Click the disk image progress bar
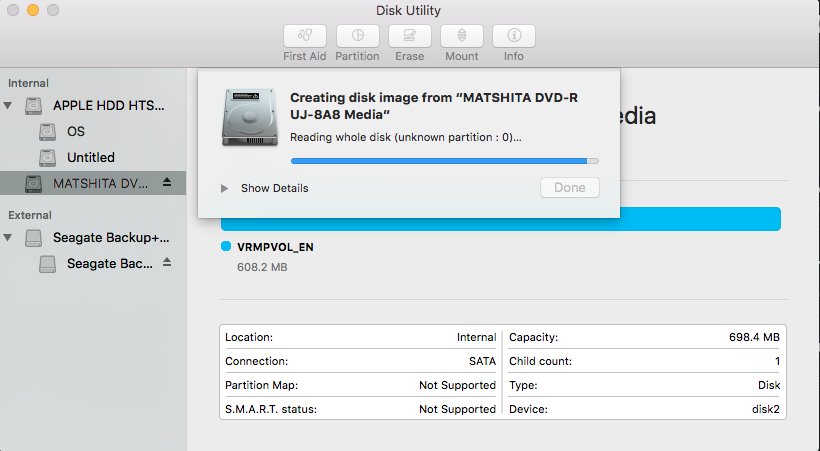This screenshot has width=820, height=451. click(444, 160)
